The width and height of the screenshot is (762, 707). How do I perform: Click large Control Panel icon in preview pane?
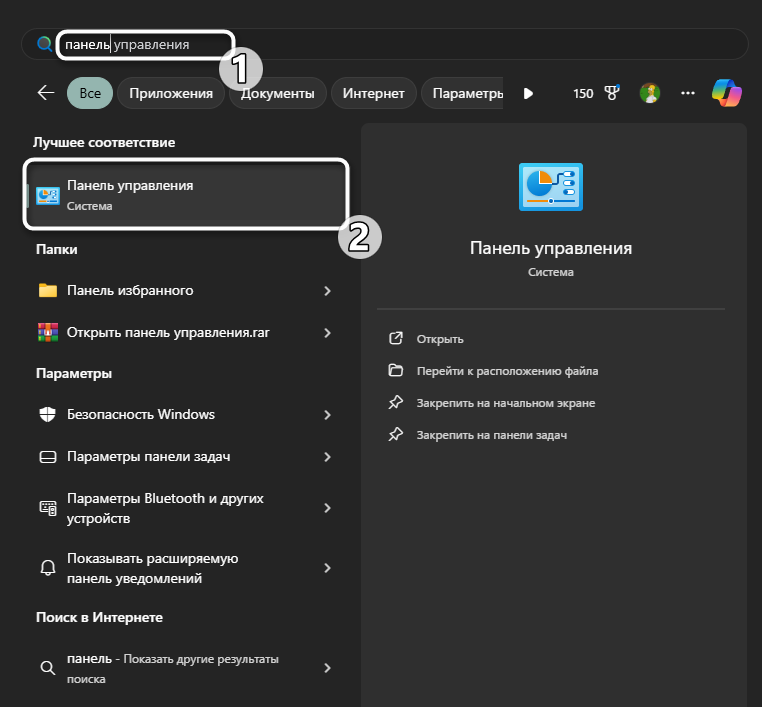[551, 187]
